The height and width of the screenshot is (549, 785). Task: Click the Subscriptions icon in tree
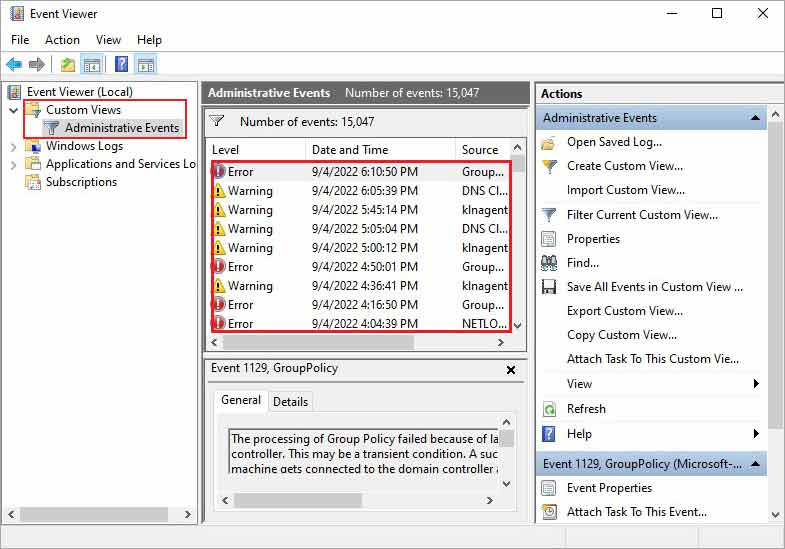pos(33,182)
